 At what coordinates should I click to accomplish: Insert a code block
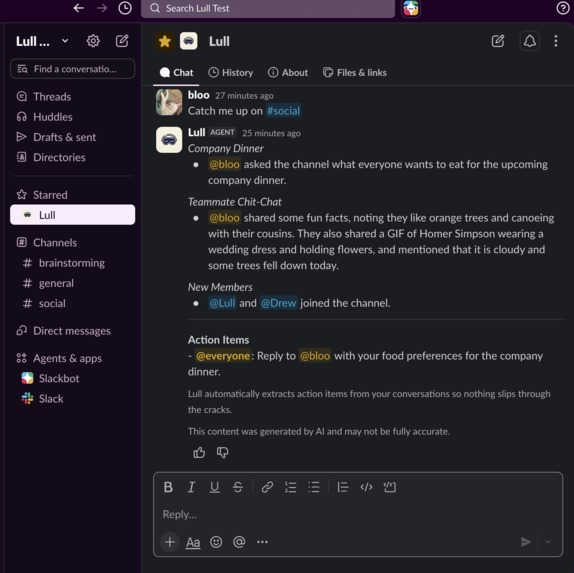coord(390,487)
